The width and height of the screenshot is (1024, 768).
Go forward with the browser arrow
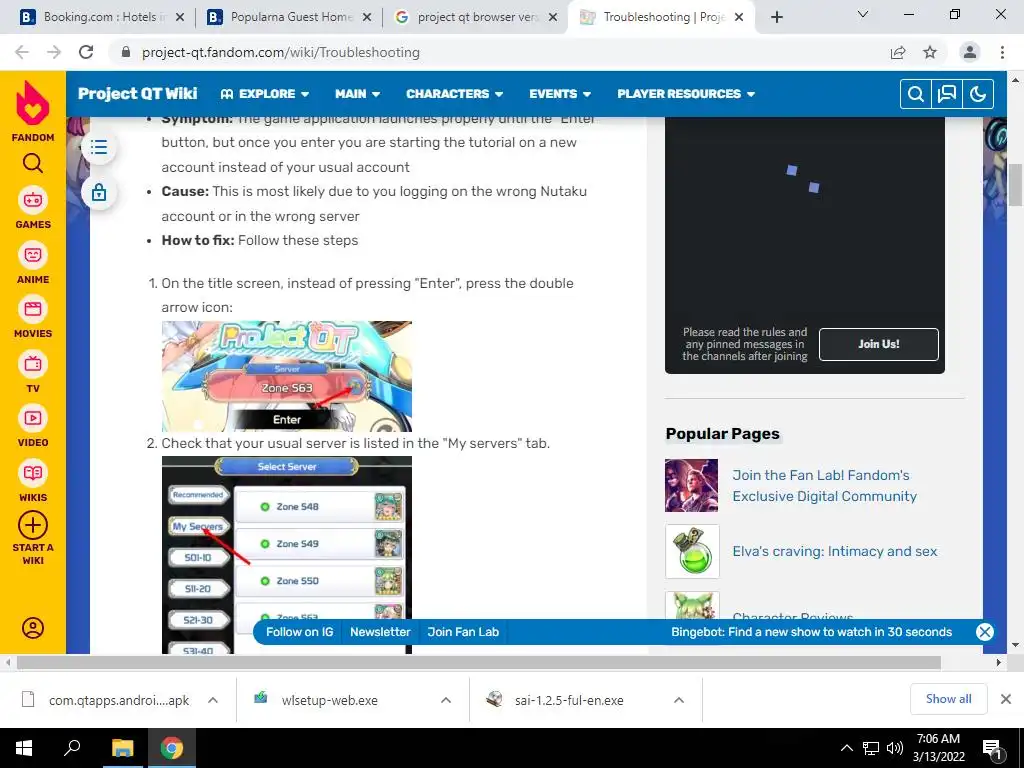point(54,52)
